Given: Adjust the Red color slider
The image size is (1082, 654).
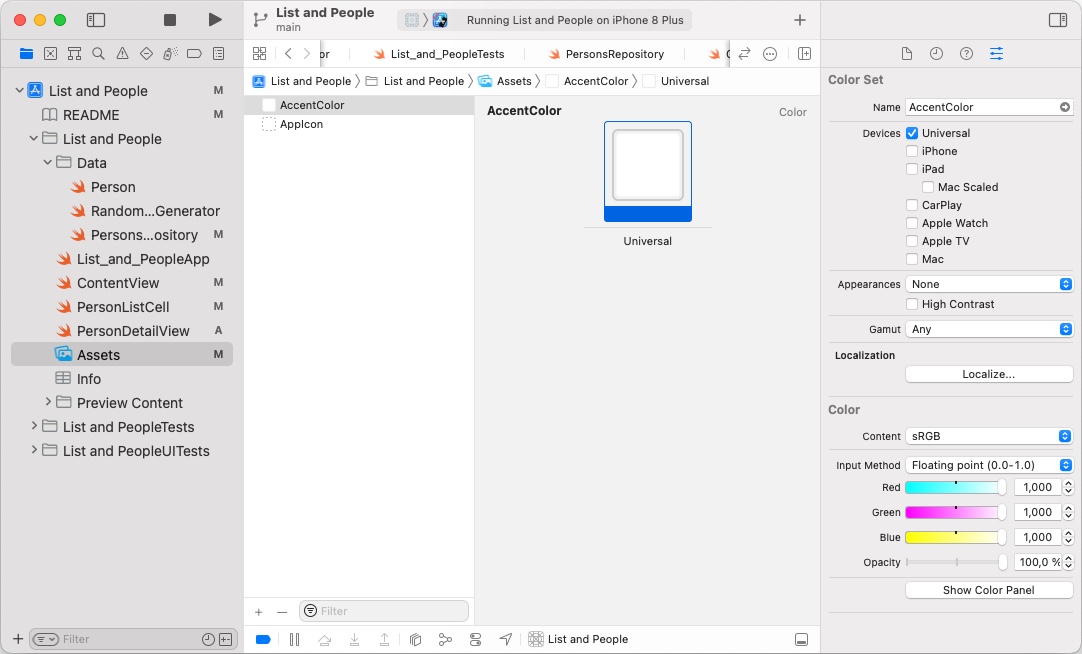Looking at the screenshot, I should click(x=956, y=487).
